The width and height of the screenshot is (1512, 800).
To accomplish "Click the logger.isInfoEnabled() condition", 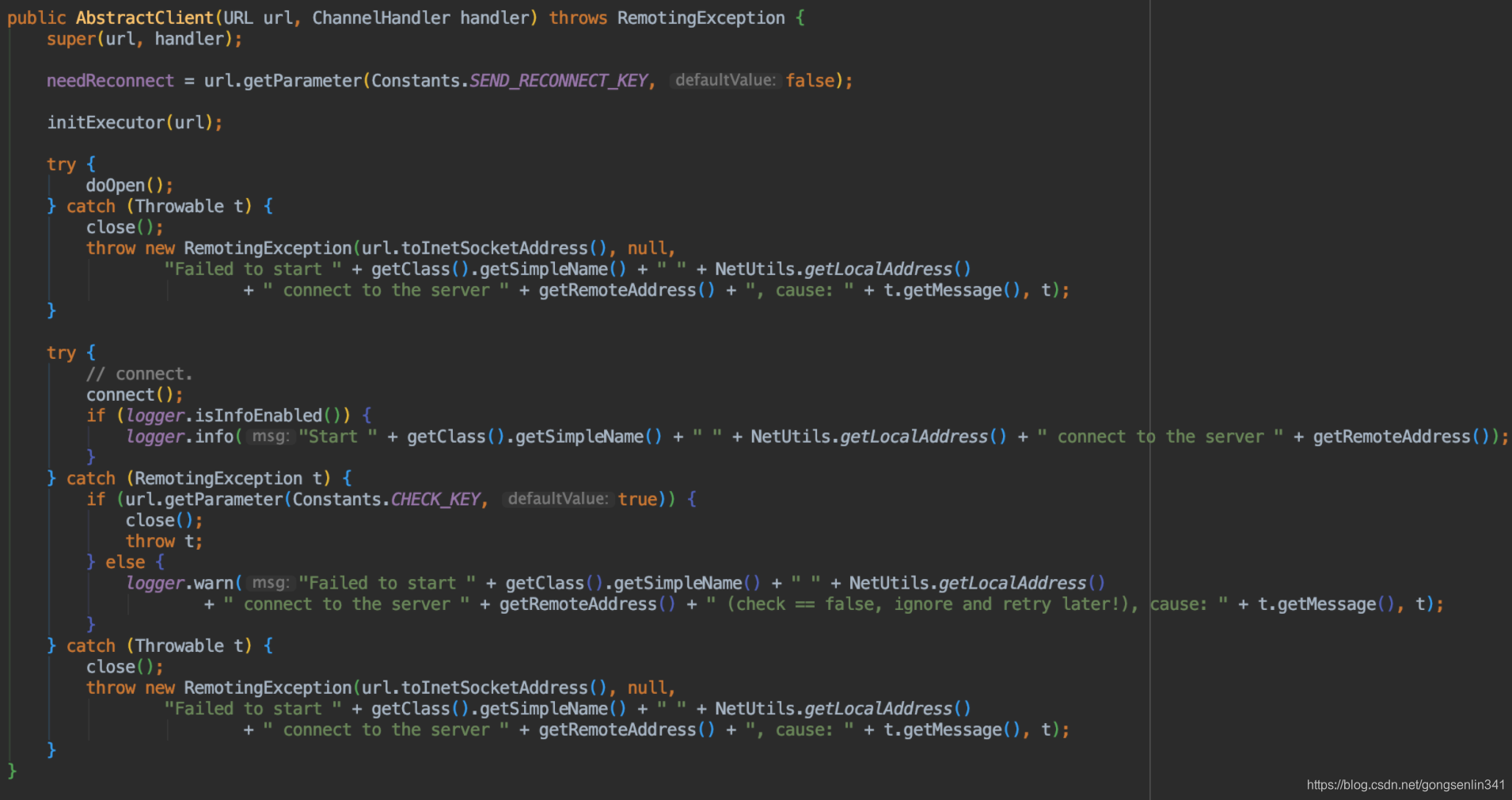I will tap(234, 416).
